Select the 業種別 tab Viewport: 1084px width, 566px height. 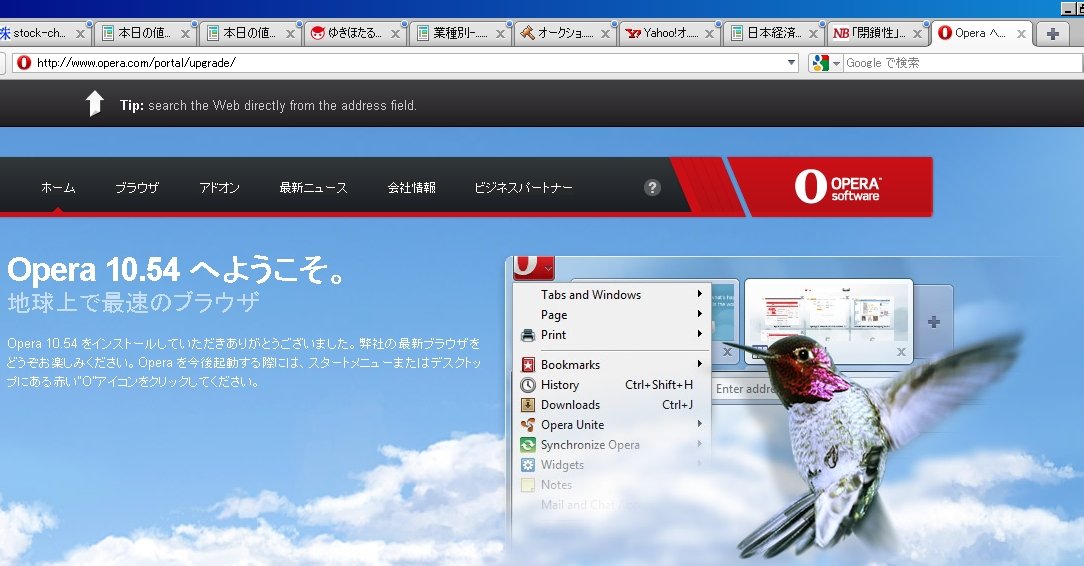coord(458,33)
